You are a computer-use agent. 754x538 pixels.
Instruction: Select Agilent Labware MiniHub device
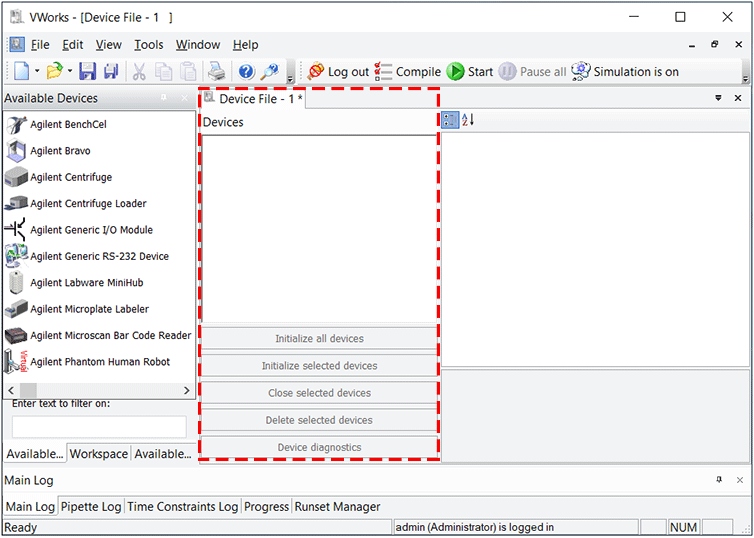(75, 283)
